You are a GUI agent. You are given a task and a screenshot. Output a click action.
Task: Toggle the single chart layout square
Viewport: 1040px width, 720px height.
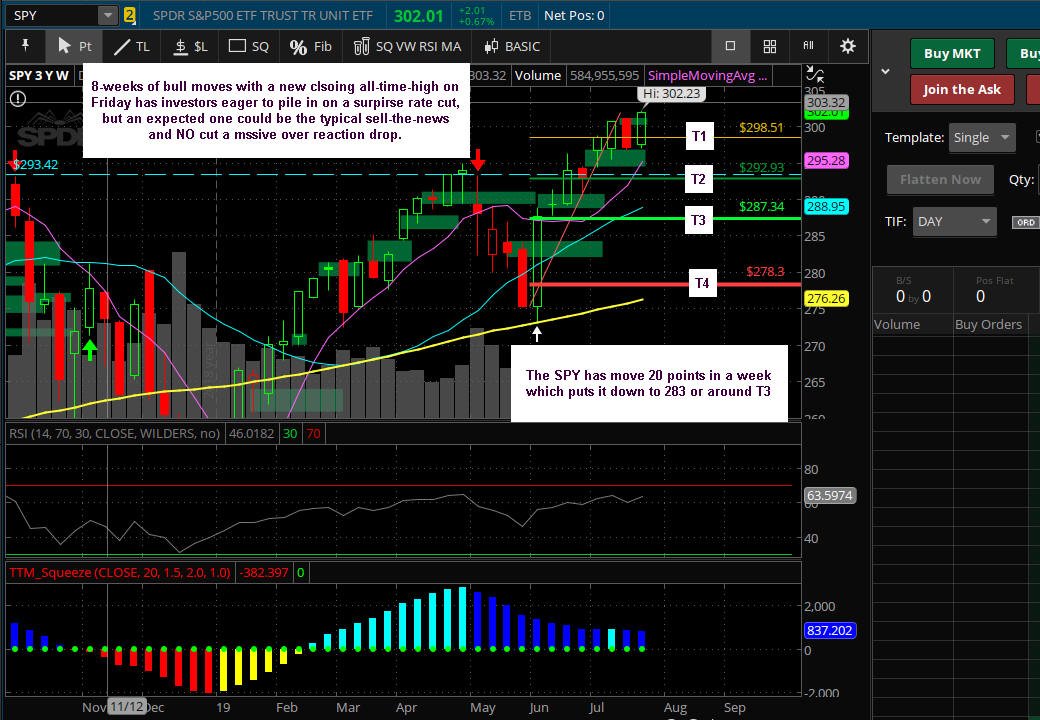tap(730, 46)
